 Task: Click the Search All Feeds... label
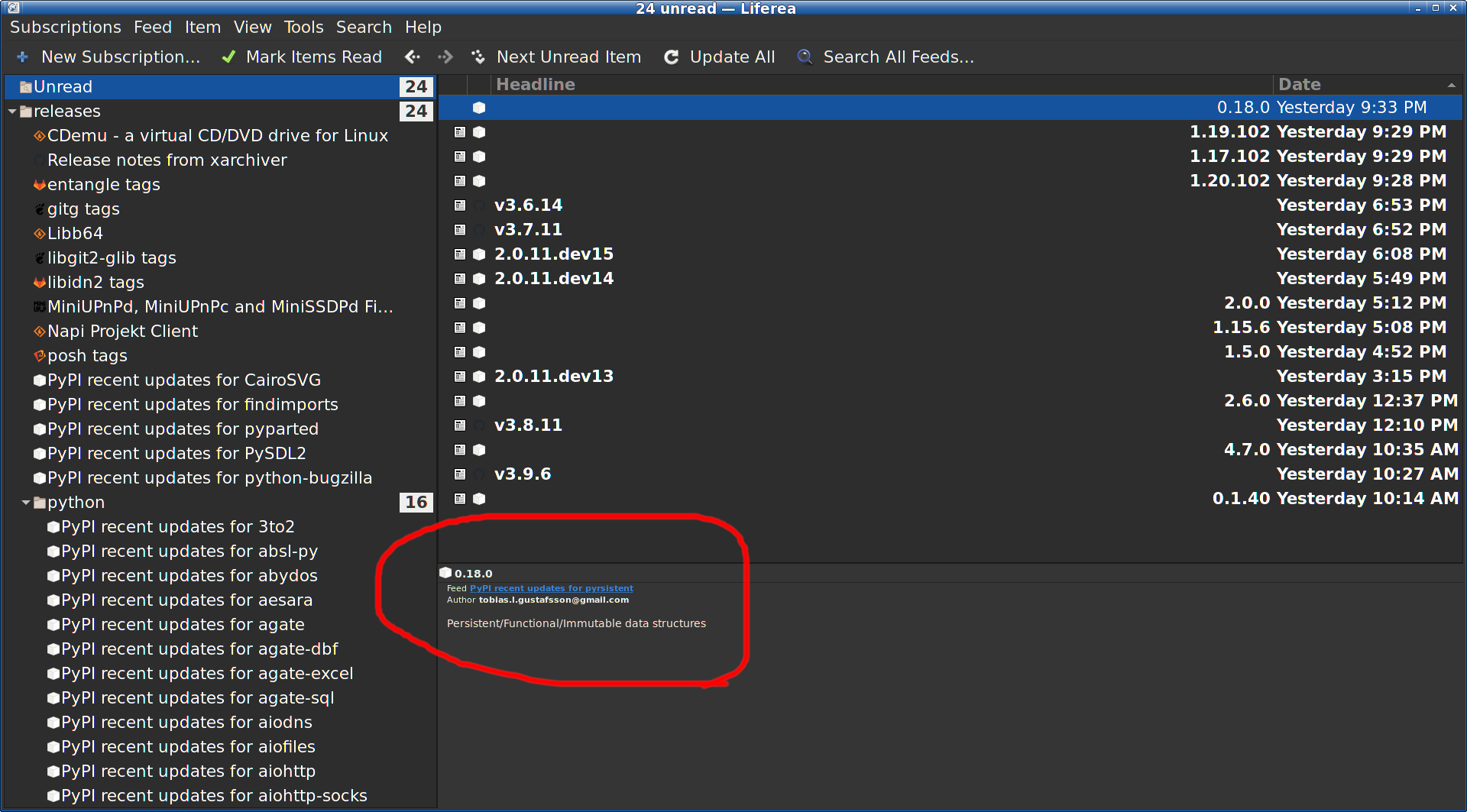click(x=899, y=57)
